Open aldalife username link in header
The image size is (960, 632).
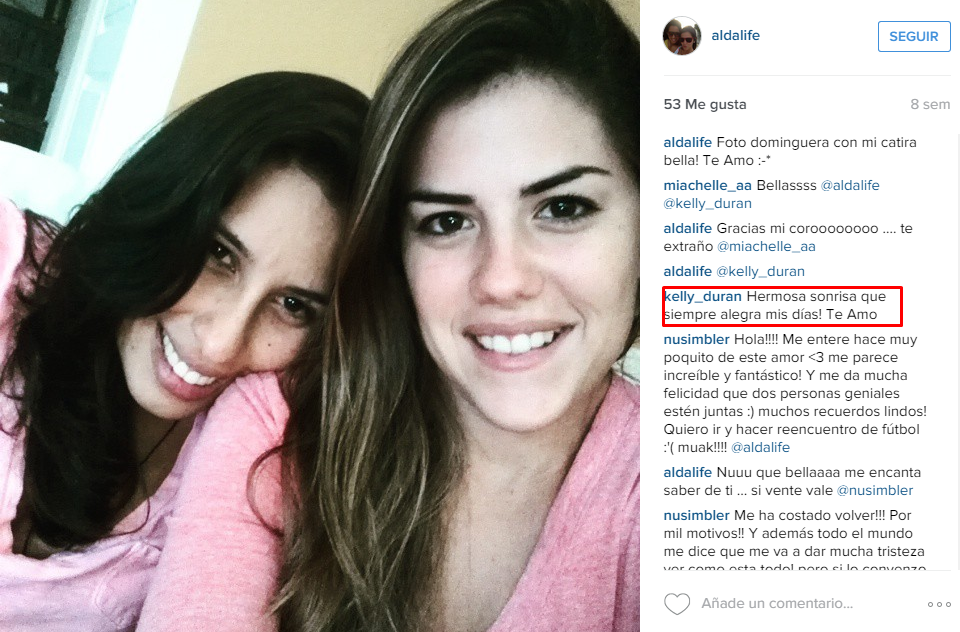735,36
